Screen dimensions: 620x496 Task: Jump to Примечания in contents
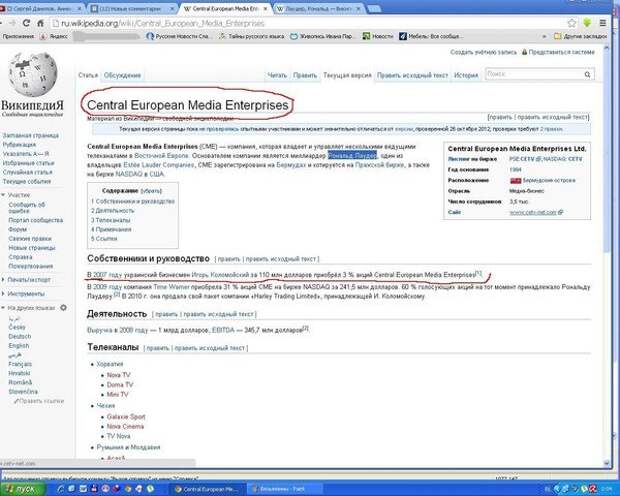click(111, 229)
